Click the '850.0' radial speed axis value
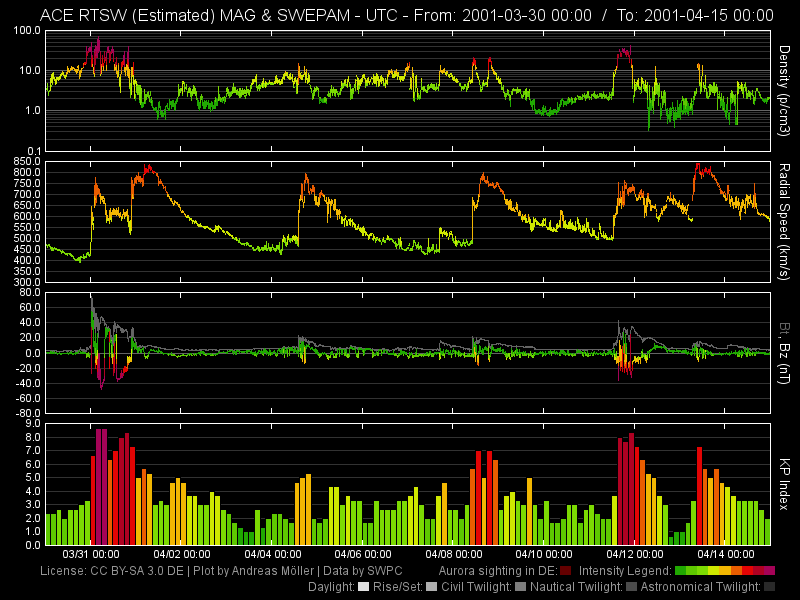800x600 pixels. click(27, 162)
